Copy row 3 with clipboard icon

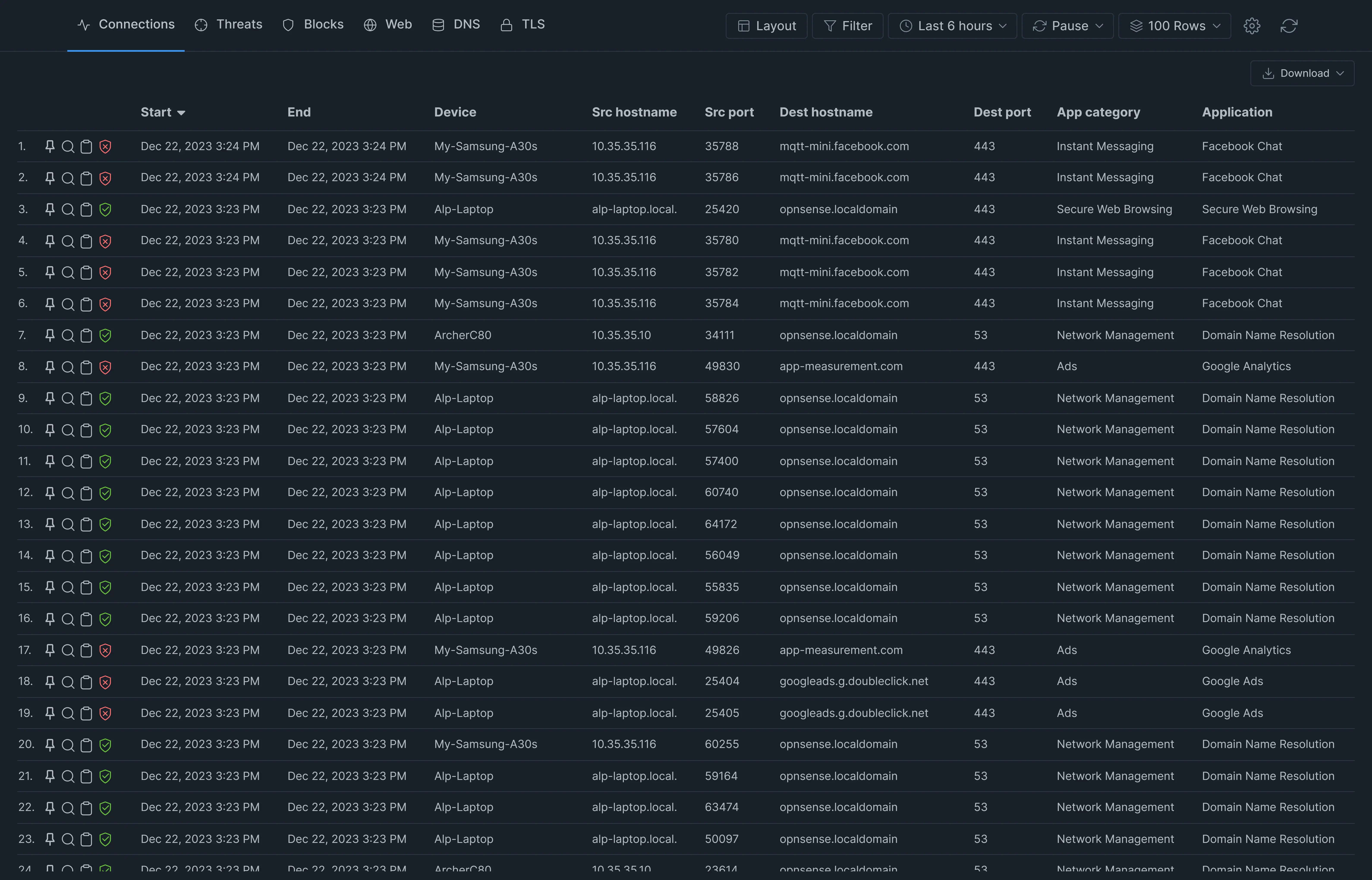click(86, 210)
